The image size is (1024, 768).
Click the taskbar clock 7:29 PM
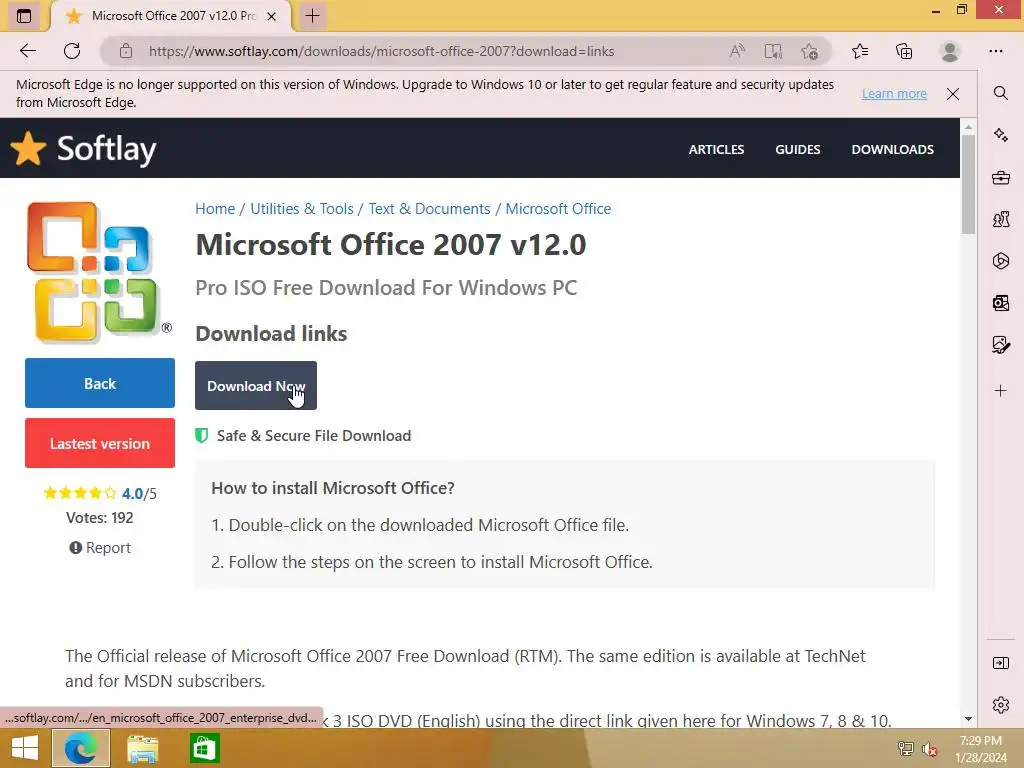tap(981, 741)
